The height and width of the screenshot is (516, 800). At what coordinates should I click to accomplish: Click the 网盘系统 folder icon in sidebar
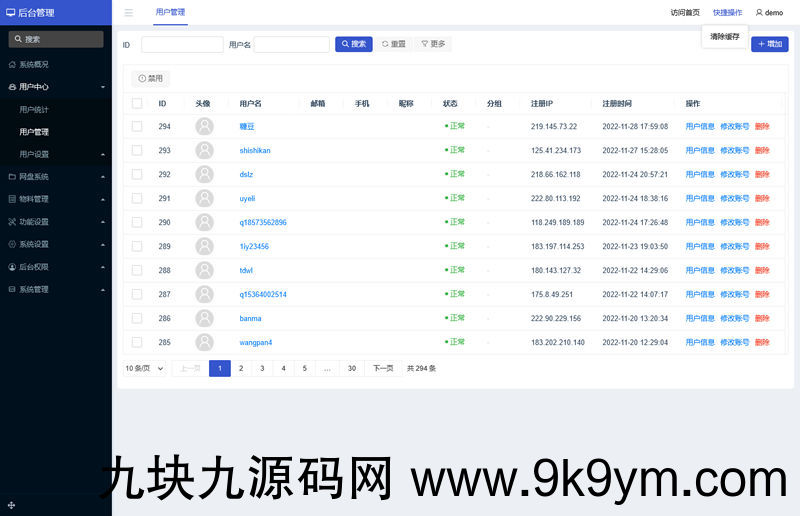[x=12, y=177]
